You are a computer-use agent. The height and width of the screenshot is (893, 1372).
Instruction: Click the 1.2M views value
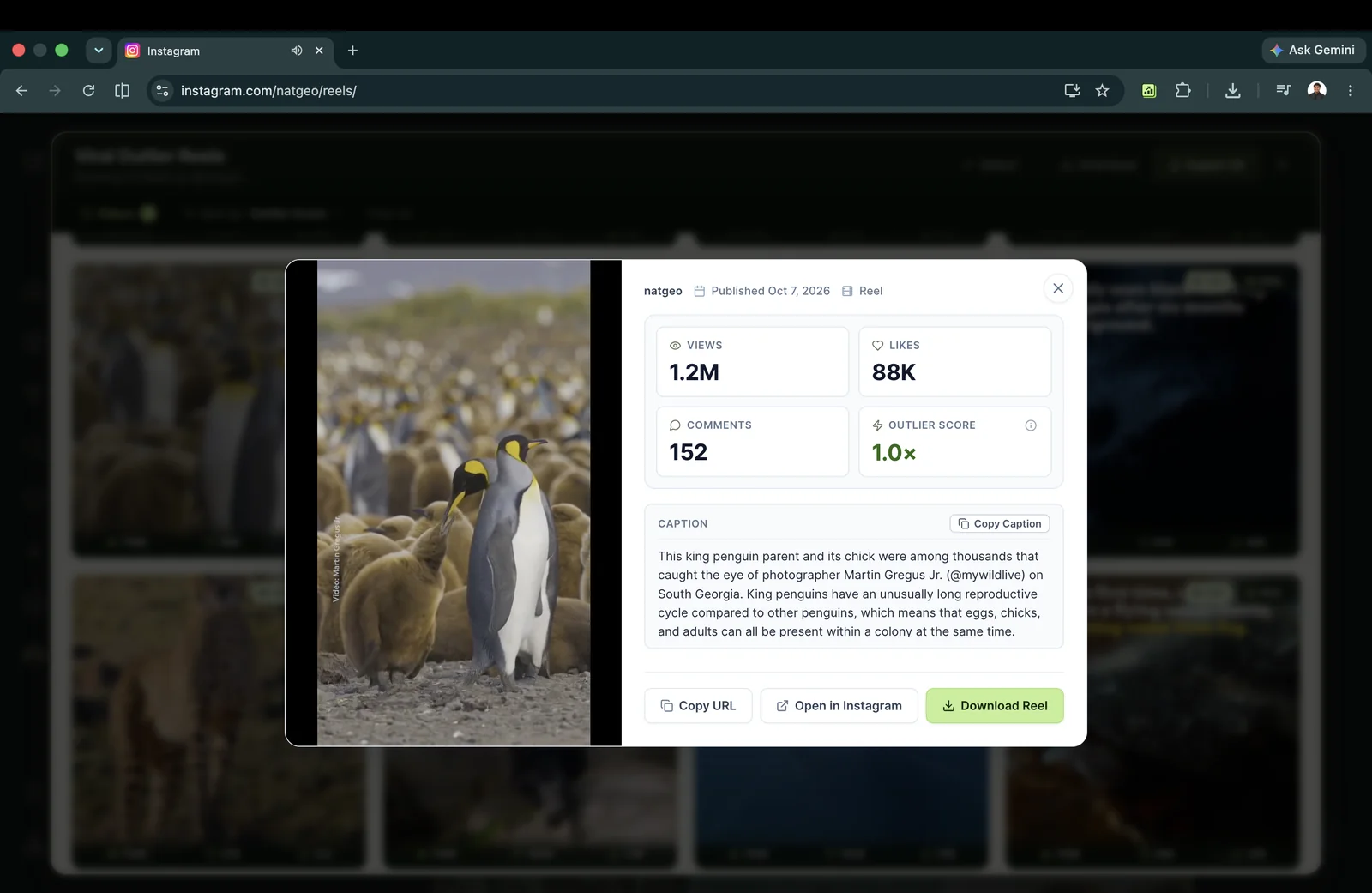pyautogui.click(x=695, y=372)
